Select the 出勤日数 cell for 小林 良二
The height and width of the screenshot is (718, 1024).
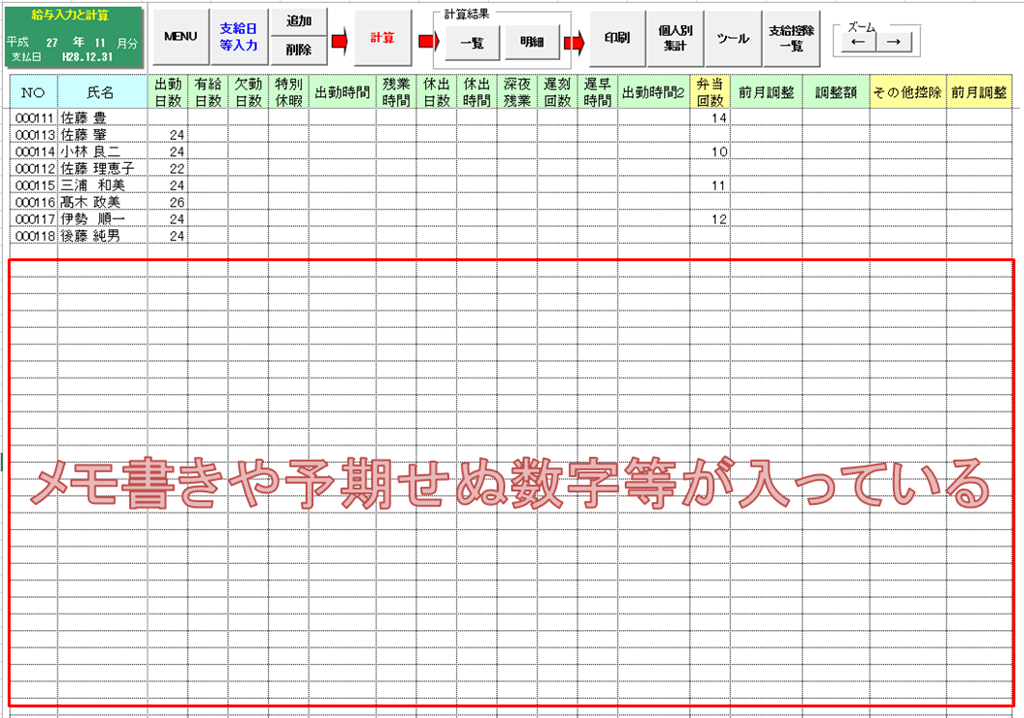point(168,152)
